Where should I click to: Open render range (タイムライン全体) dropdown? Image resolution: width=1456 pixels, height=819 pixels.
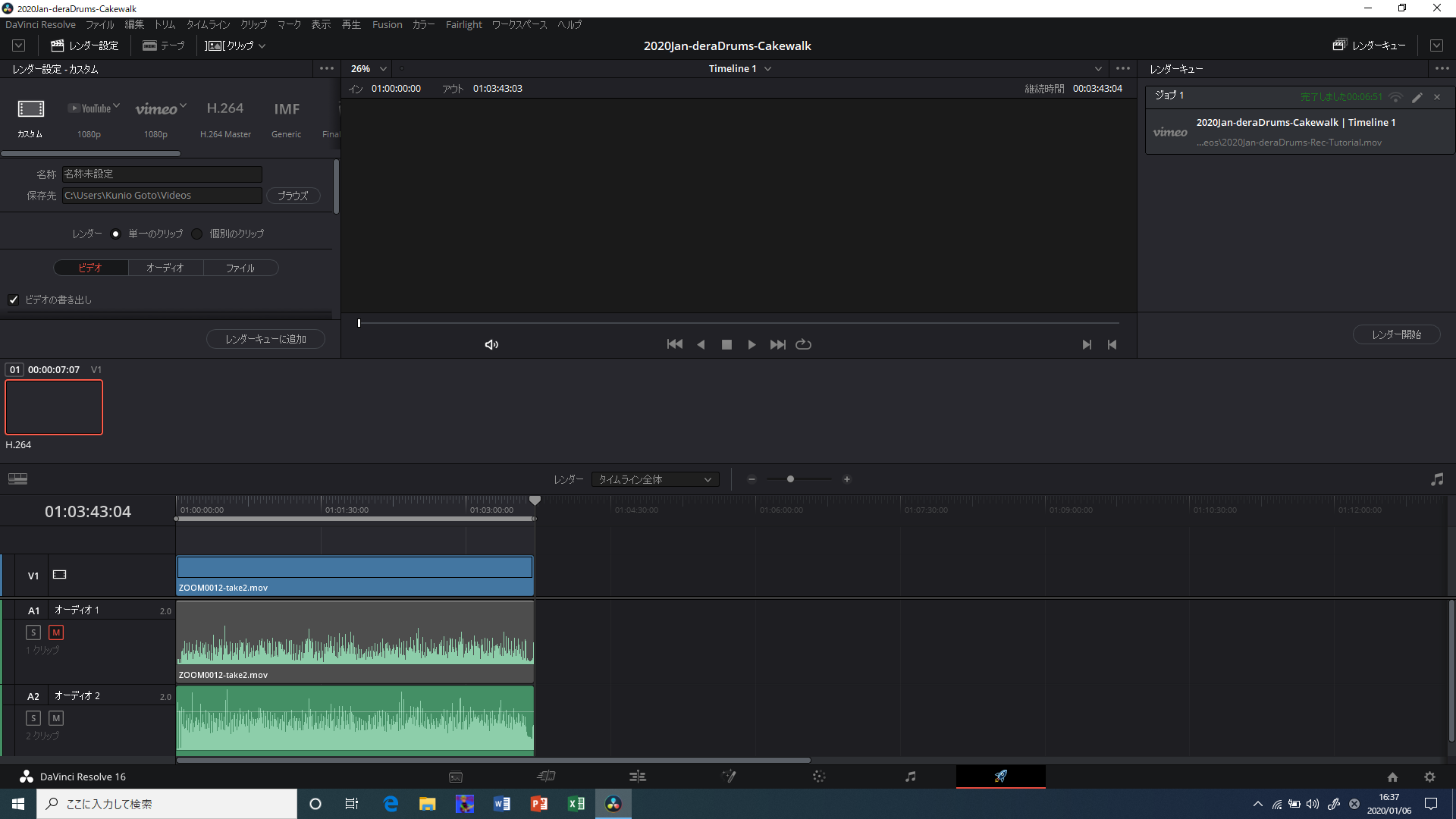(655, 479)
